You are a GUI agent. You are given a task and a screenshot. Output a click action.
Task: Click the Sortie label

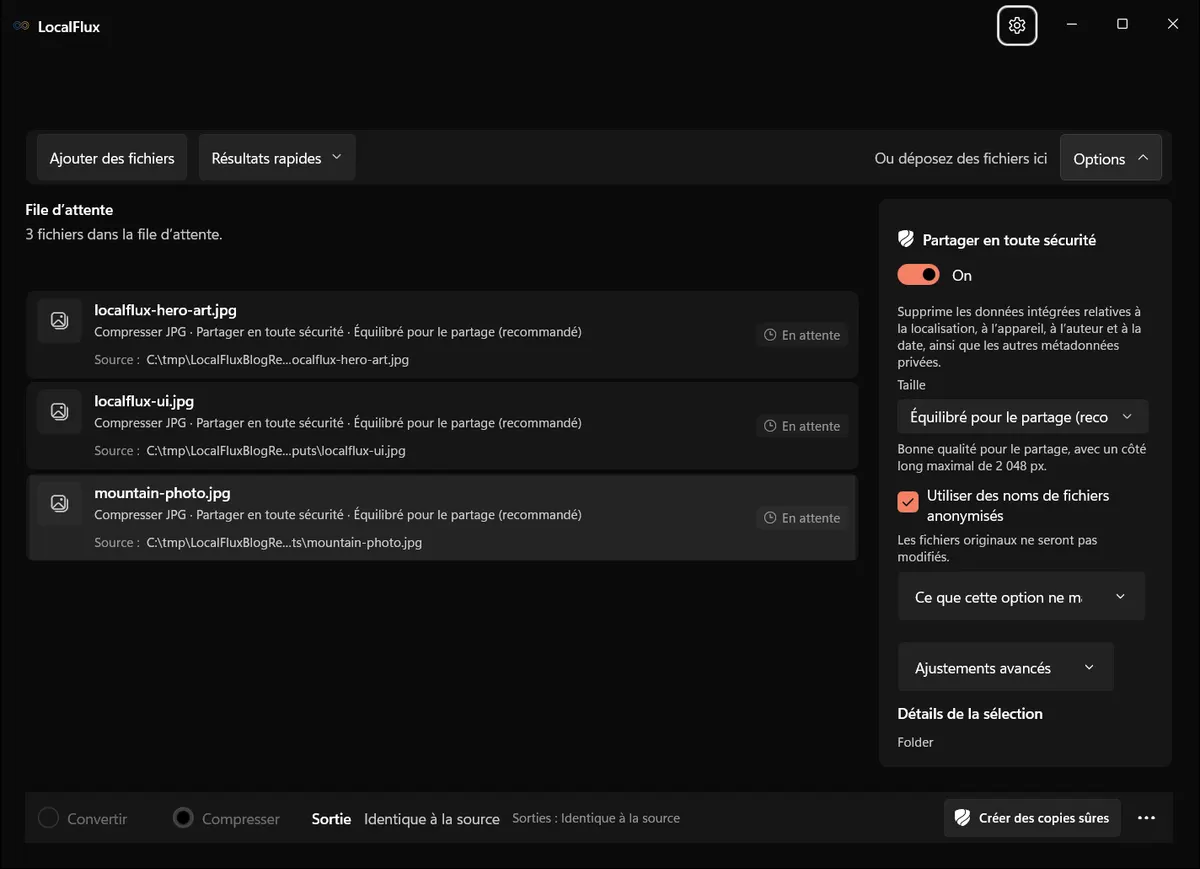click(331, 819)
